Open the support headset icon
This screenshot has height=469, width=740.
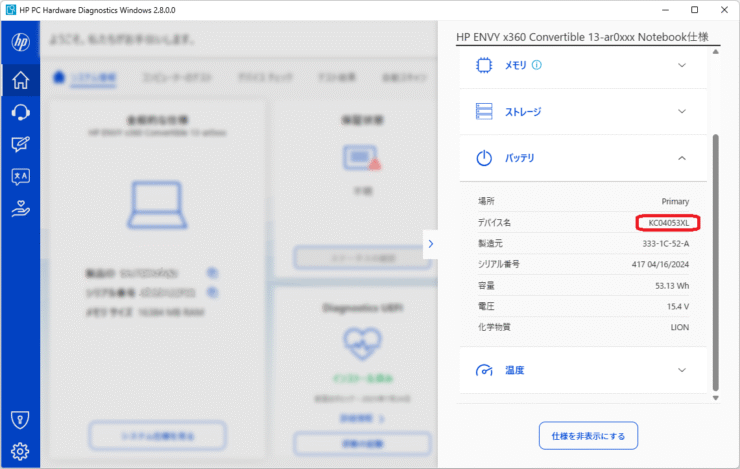pos(20,112)
